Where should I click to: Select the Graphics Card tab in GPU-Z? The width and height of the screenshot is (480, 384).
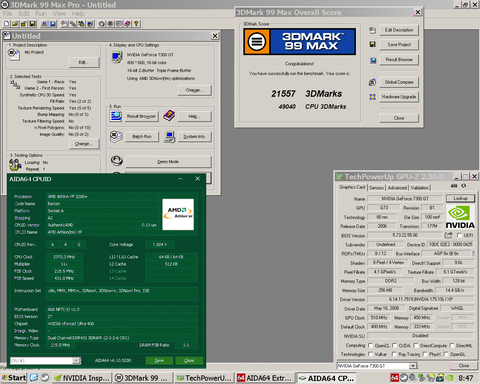pyautogui.click(x=352, y=187)
